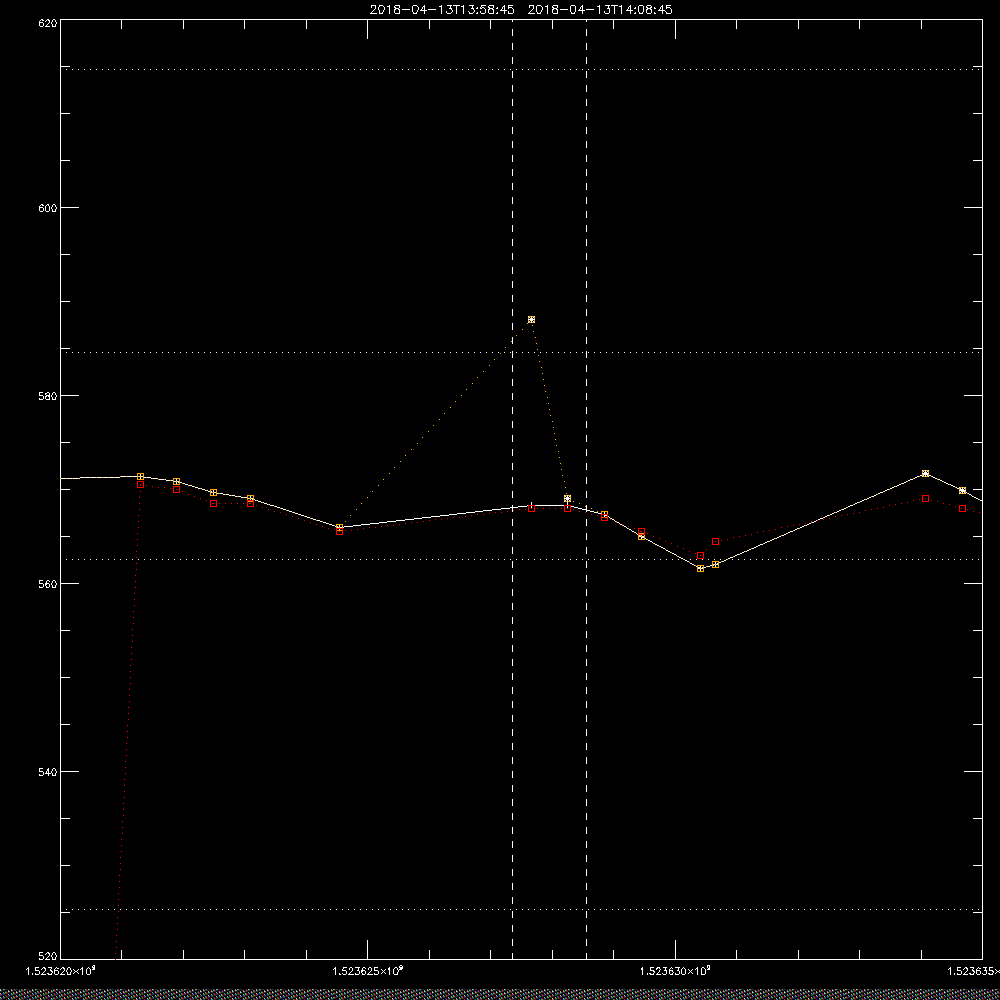This screenshot has height=1000, width=1000.
Task: Click the 580 y-axis label
Action: 48,395
